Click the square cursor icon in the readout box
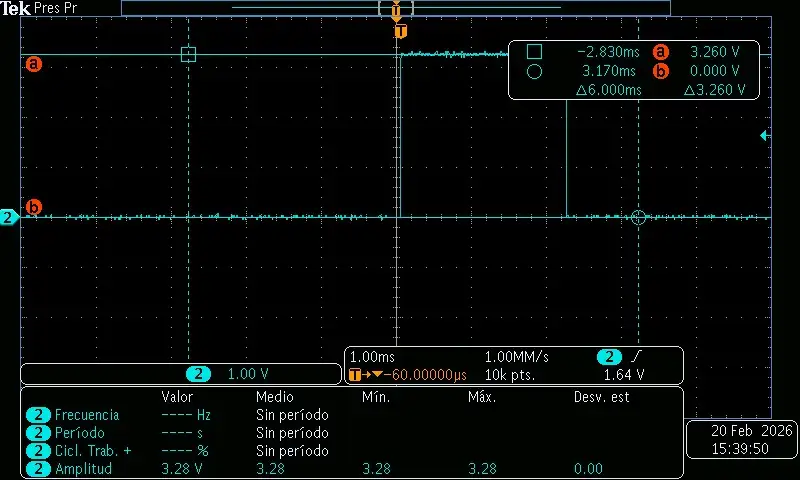Image resolution: width=800 pixels, height=480 pixels. pos(534,52)
